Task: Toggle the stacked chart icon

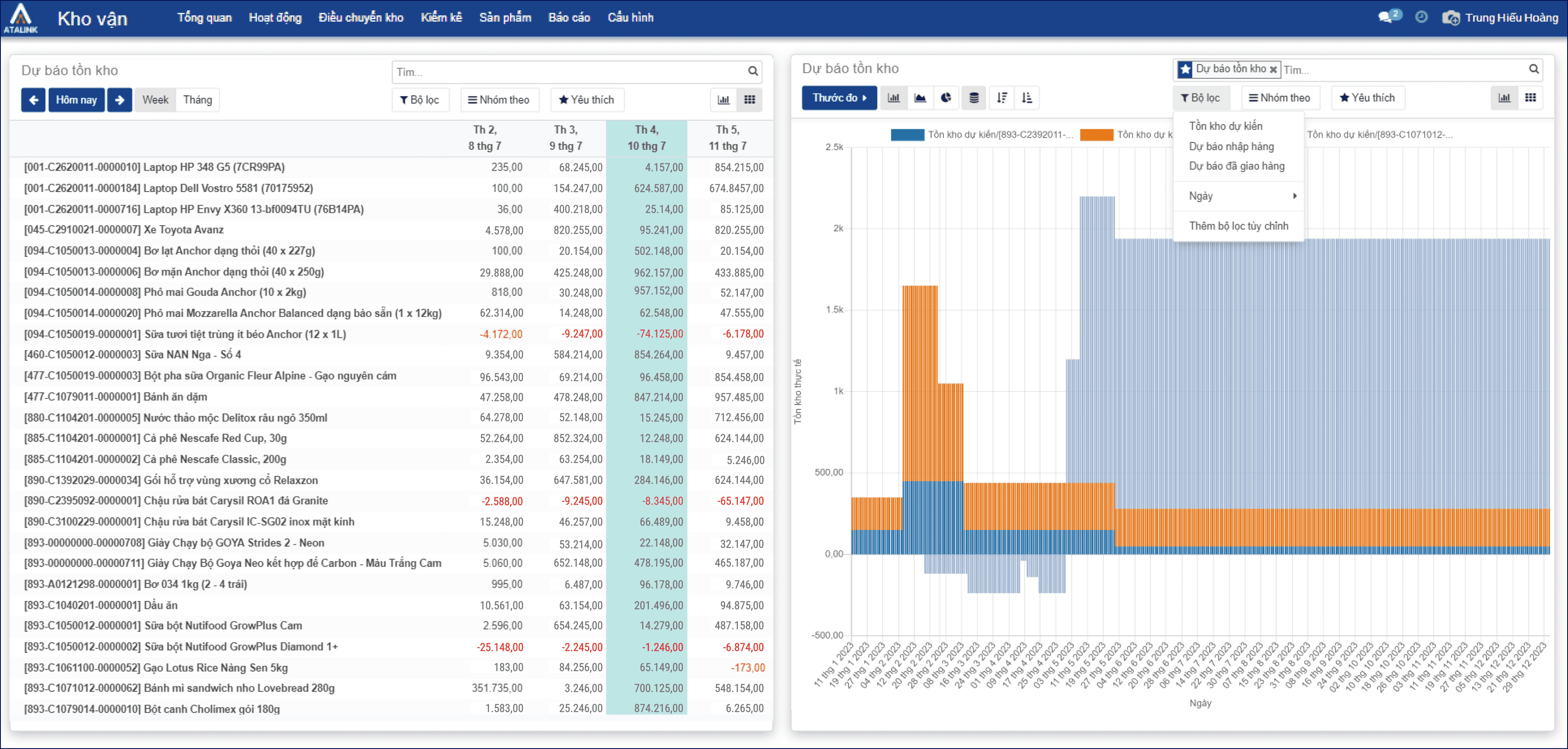Action: (x=974, y=98)
